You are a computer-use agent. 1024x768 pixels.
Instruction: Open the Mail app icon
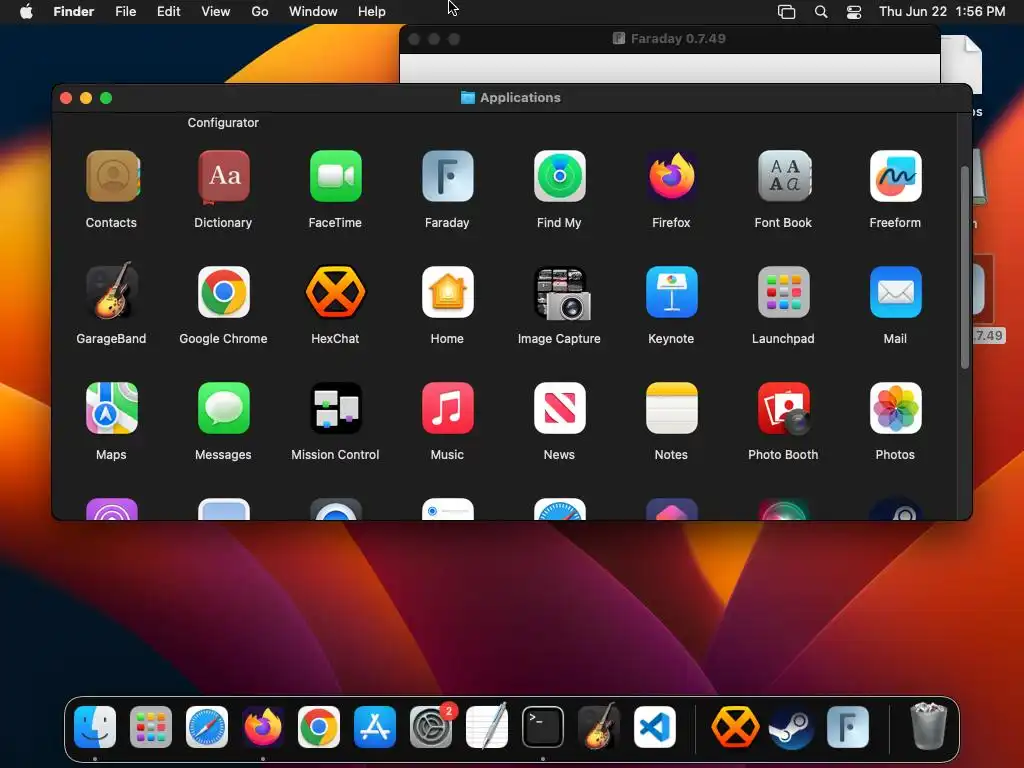pyautogui.click(x=895, y=292)
